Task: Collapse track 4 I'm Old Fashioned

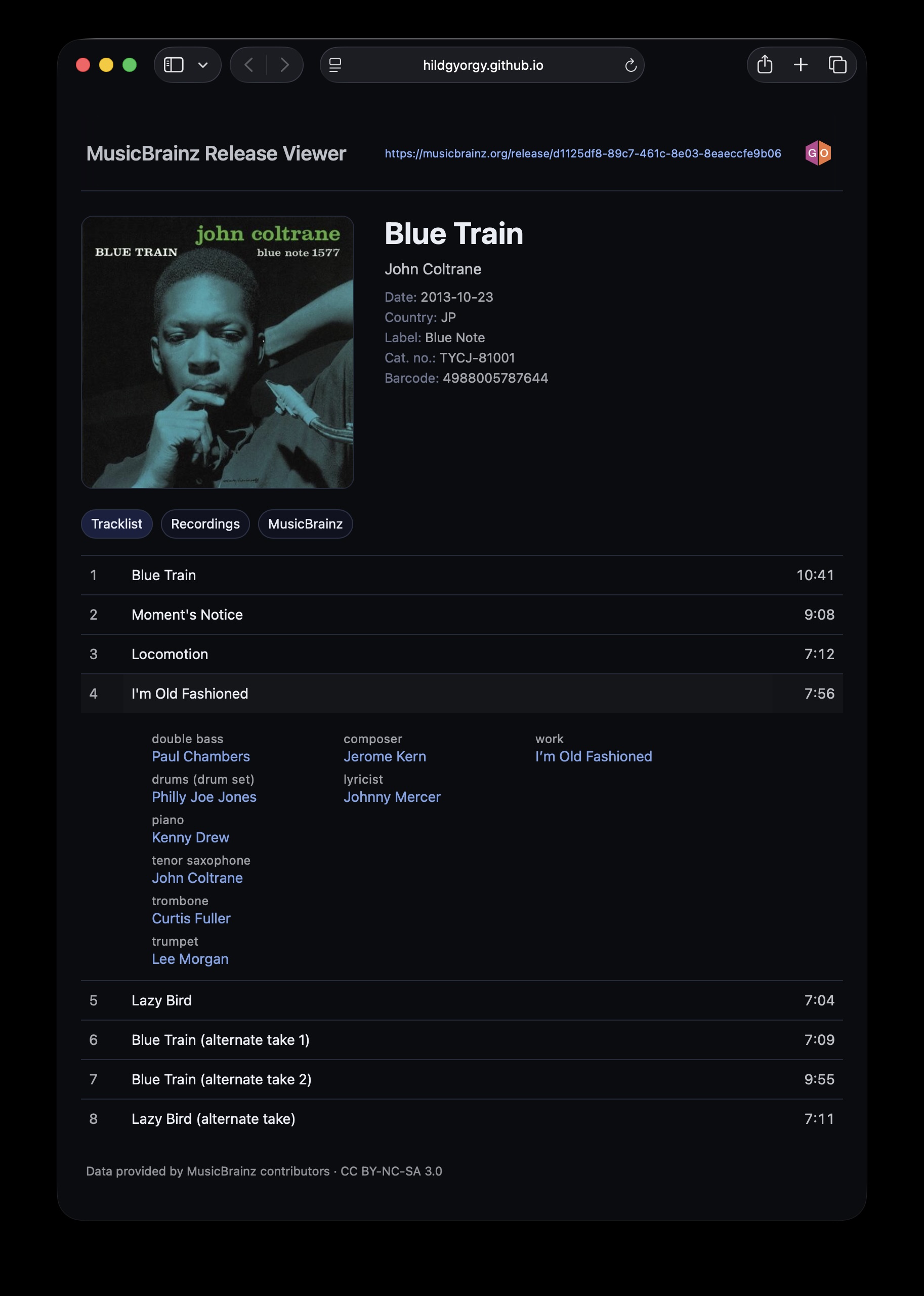Action: point(462,693)
